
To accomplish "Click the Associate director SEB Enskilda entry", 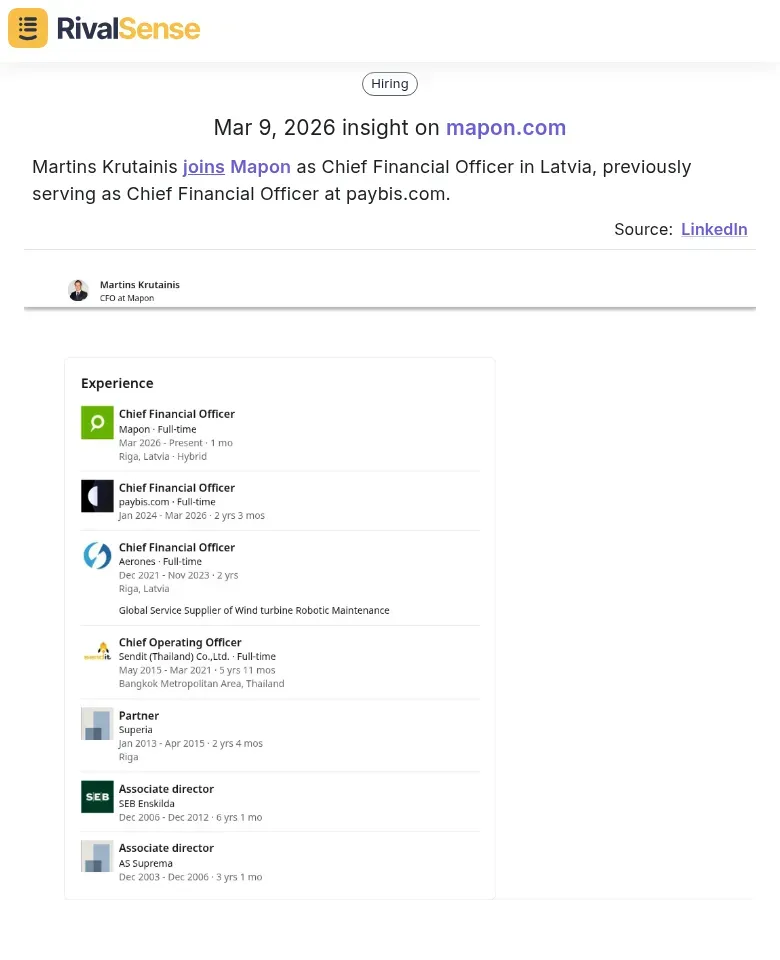I will coord(167,789).
